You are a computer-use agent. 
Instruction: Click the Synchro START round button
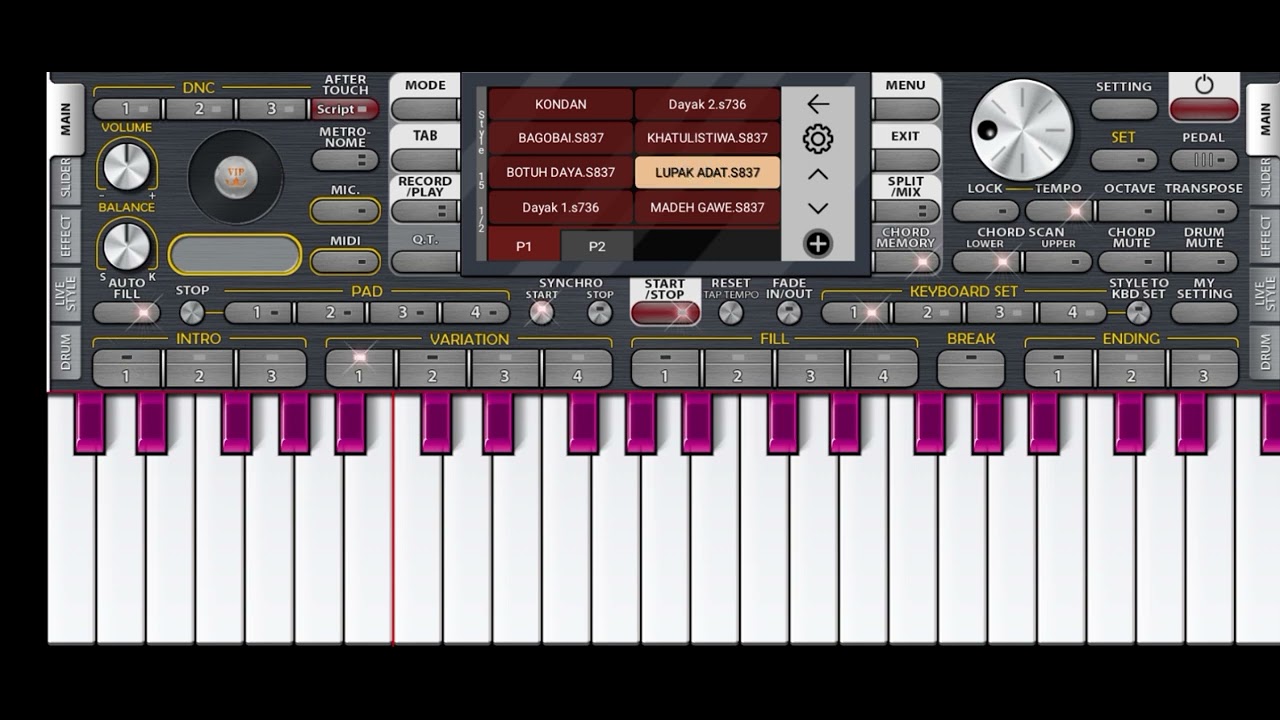coord(541,313)
